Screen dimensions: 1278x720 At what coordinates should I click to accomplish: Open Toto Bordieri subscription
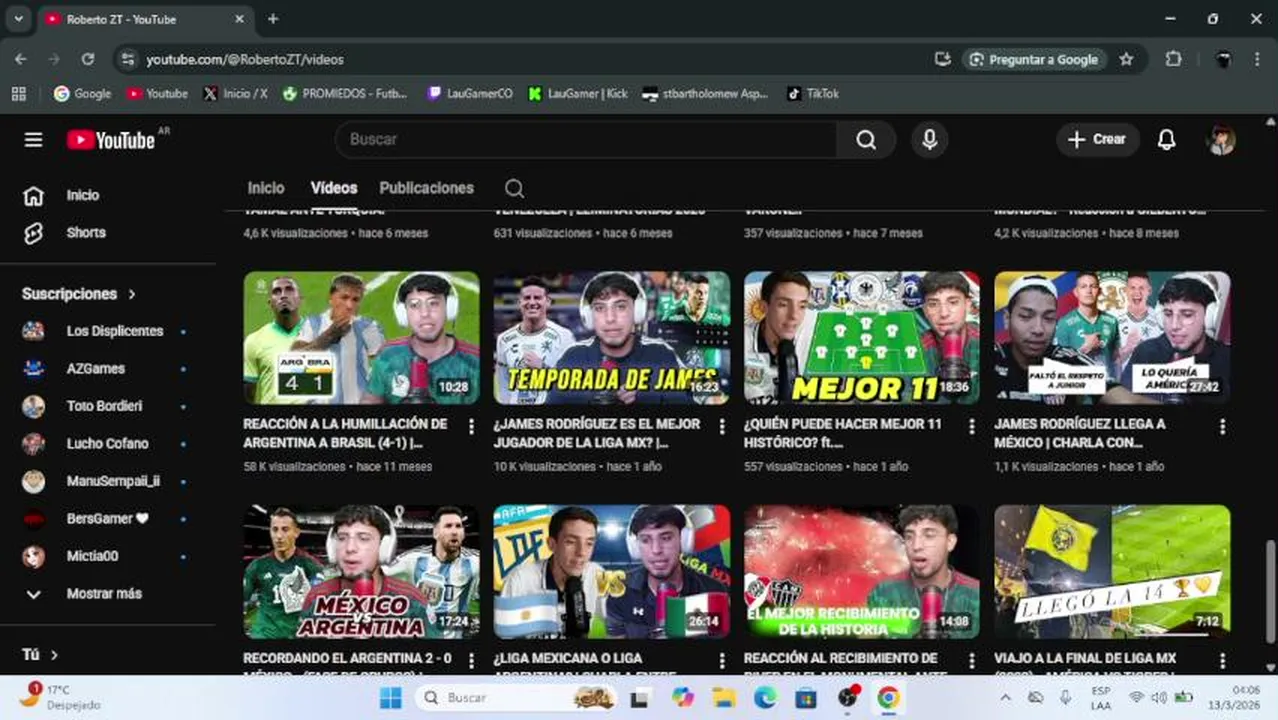[x=105, y=406]
